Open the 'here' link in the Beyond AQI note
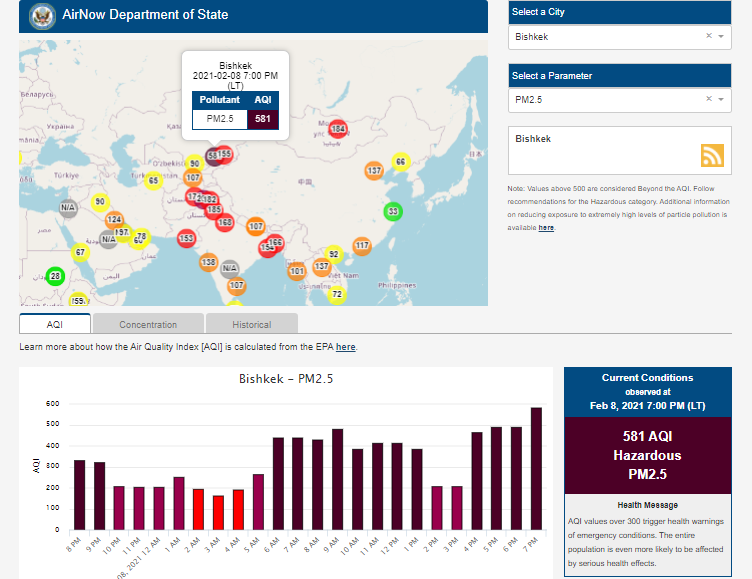 pyautogui.click(x=546, y=228)
